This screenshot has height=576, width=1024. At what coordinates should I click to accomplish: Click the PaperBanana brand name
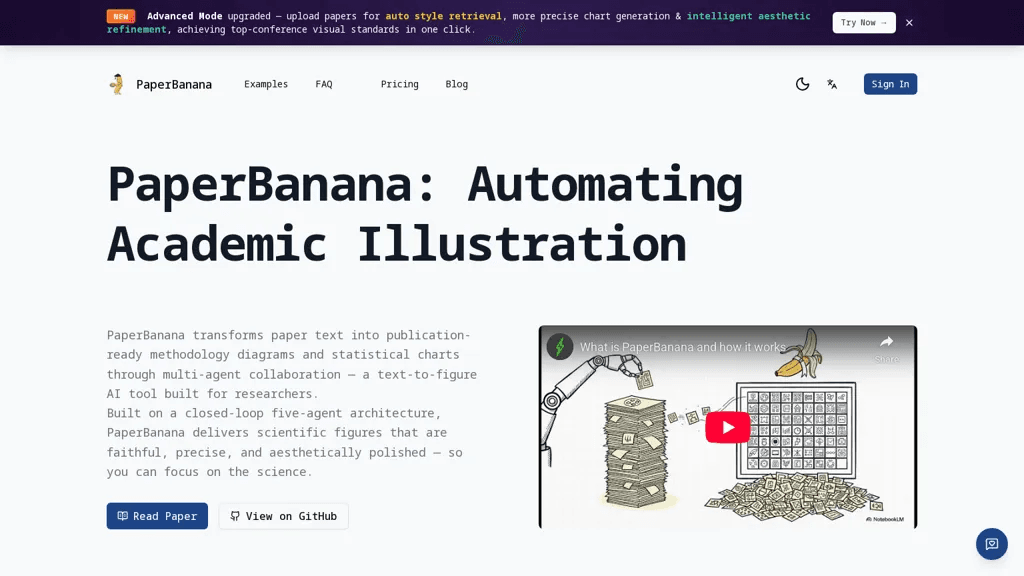[174, 84]
